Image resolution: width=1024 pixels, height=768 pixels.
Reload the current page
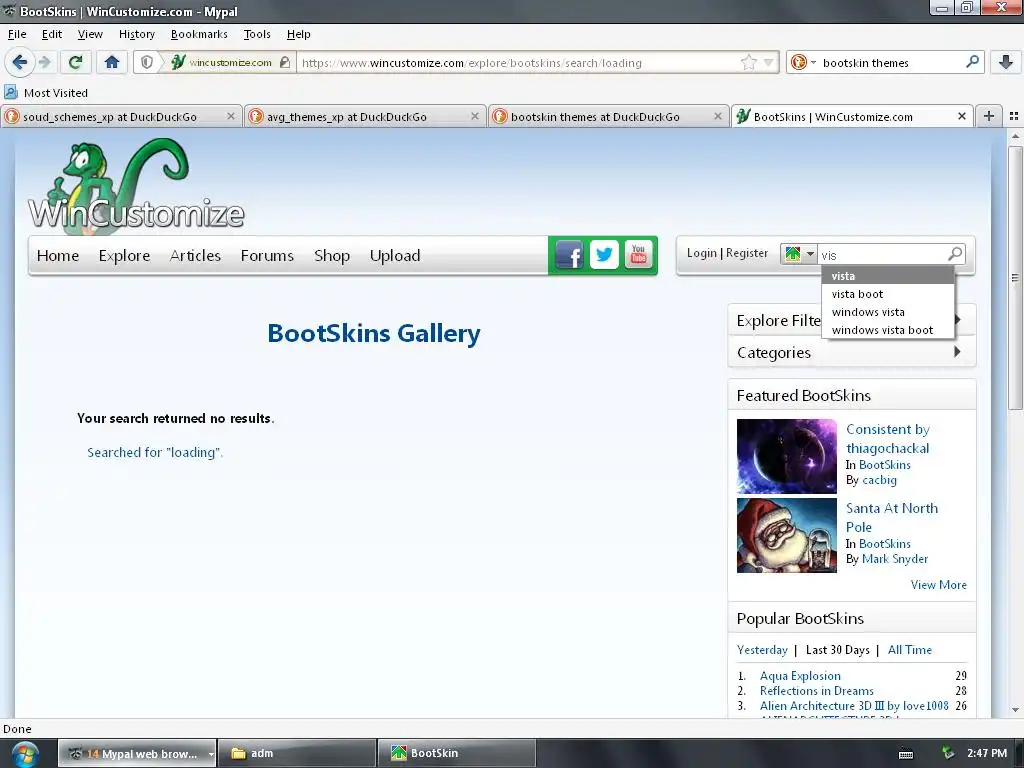tap(76, 63)
